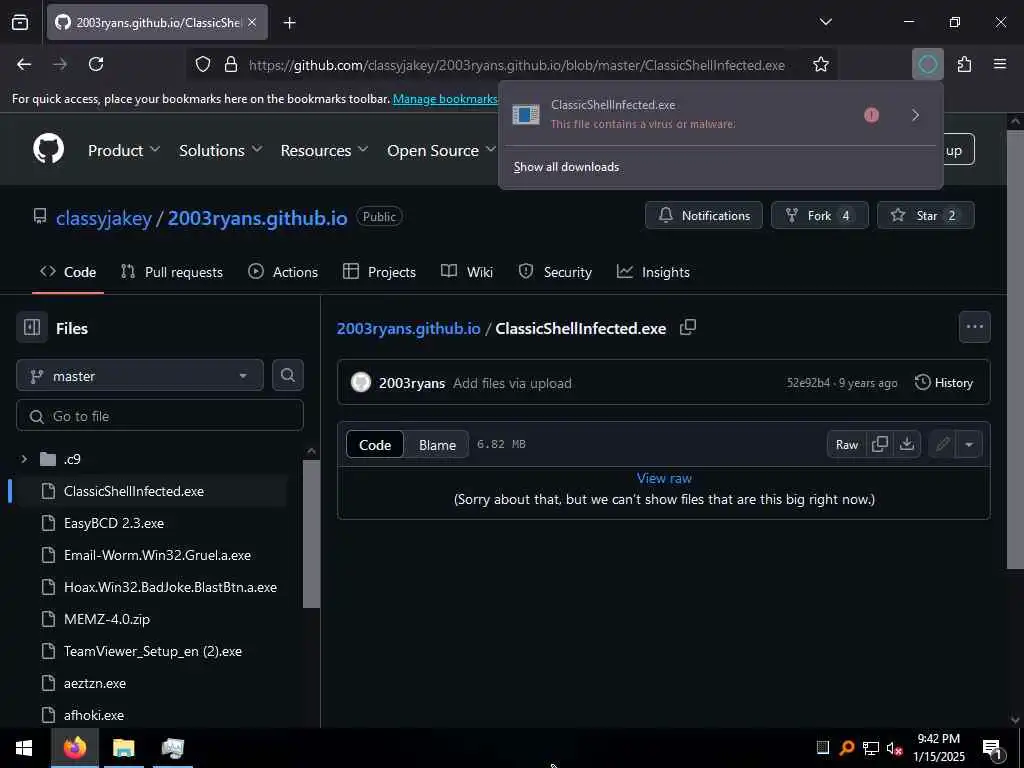Viewport: 1024px width, 768px height.
Task: Open the GitHub homepage logo
Action: pyautogui.click(x=49, y=150)
